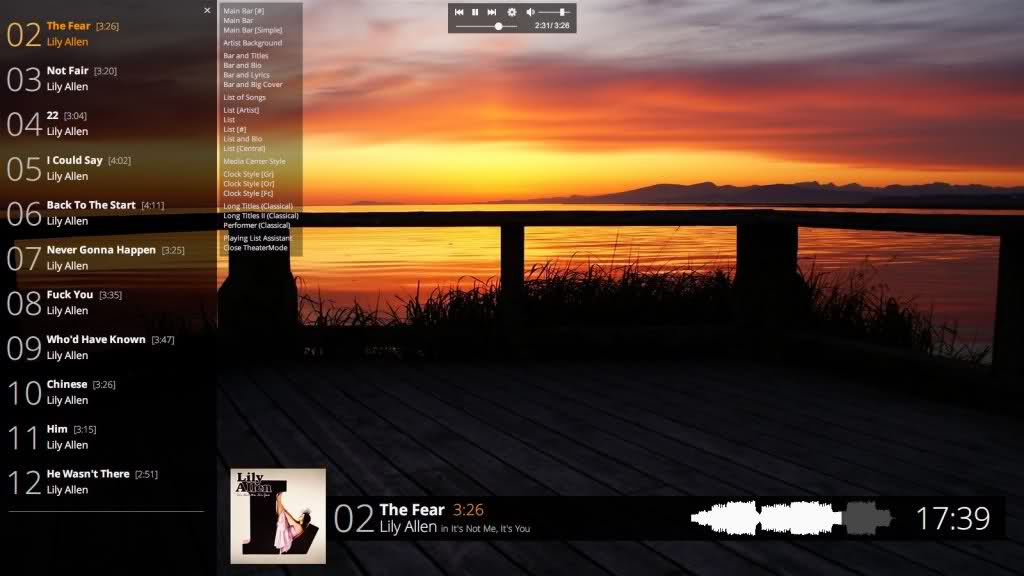Select 'Main Bar [Simple]' layout

pyautogui.click(x=253, y=30)
